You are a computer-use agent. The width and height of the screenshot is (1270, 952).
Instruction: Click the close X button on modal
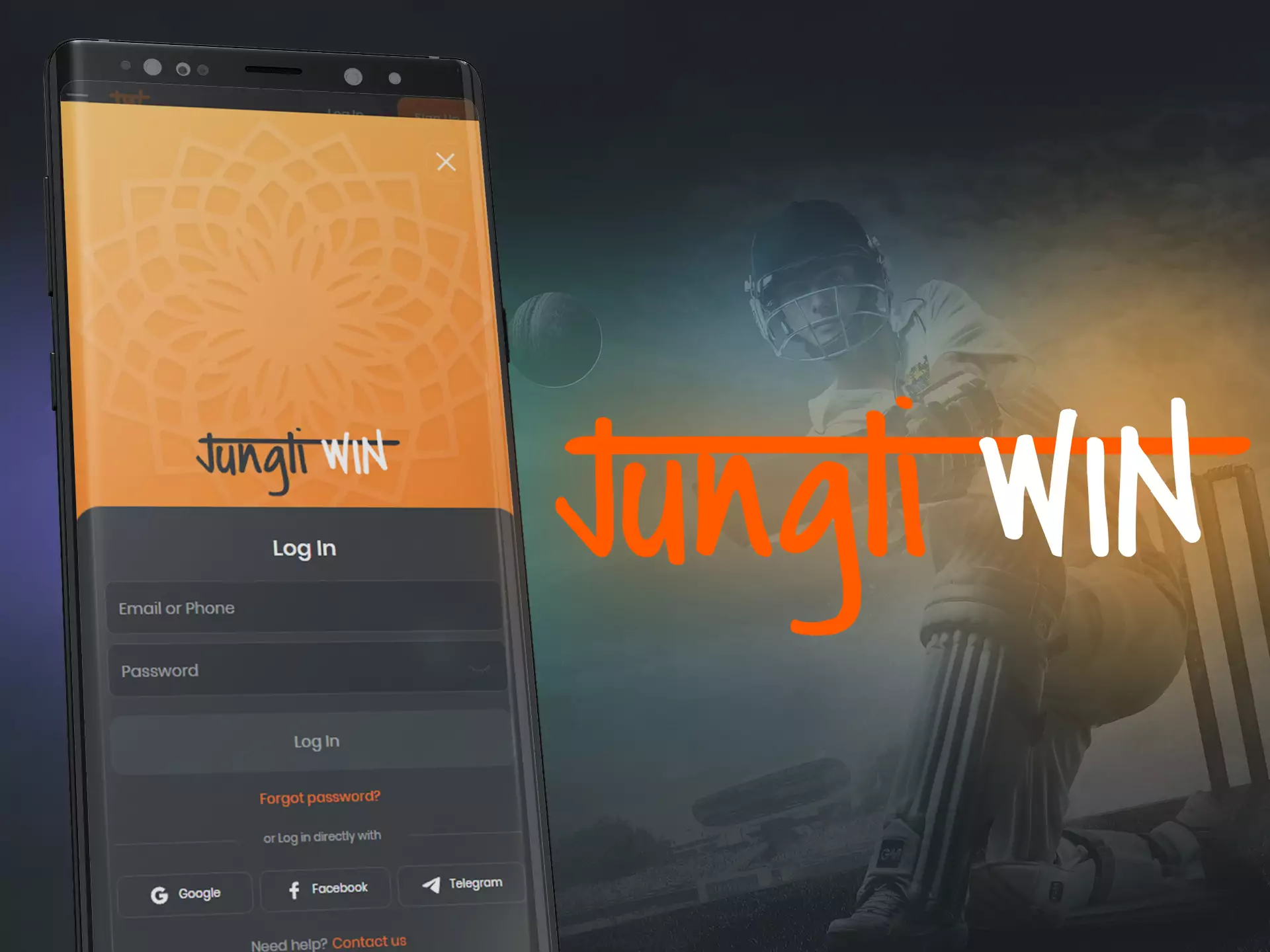[x=447, y=162]
